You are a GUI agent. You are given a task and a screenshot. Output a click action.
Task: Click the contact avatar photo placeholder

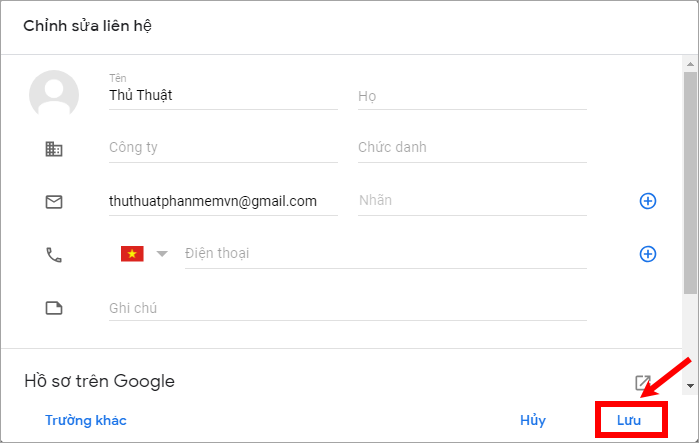[54, 94]
